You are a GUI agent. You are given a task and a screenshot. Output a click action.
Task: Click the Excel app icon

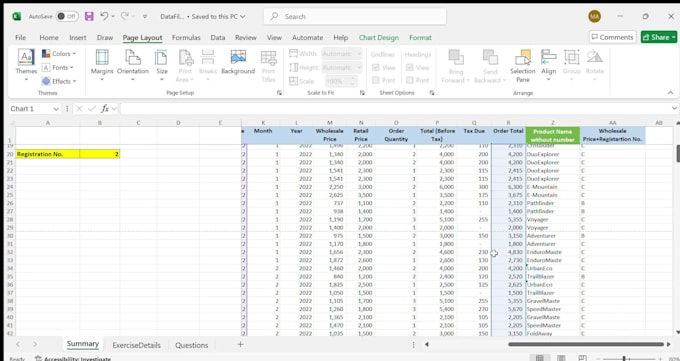coord(16,16)
